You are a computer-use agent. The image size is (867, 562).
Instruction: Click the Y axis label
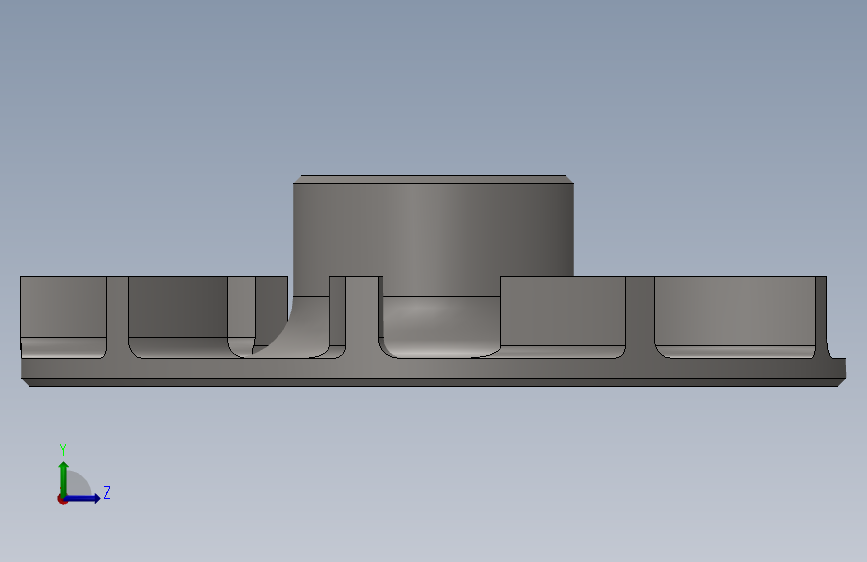coord(63,450)
